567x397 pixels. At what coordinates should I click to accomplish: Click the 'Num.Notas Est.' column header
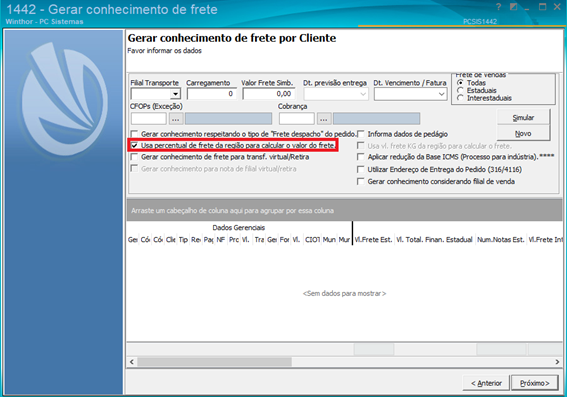pyautogui.click(x=501, y=240)
